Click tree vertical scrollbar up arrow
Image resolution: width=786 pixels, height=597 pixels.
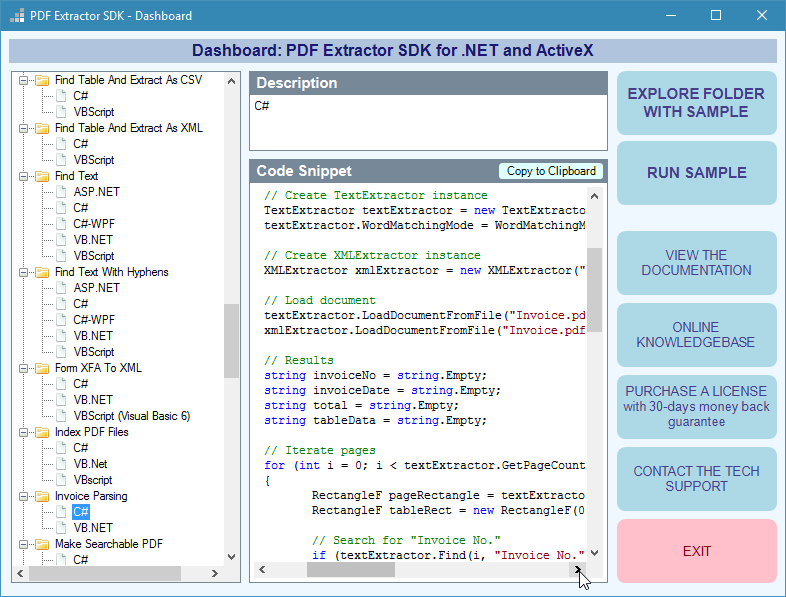tap(231, 81)
